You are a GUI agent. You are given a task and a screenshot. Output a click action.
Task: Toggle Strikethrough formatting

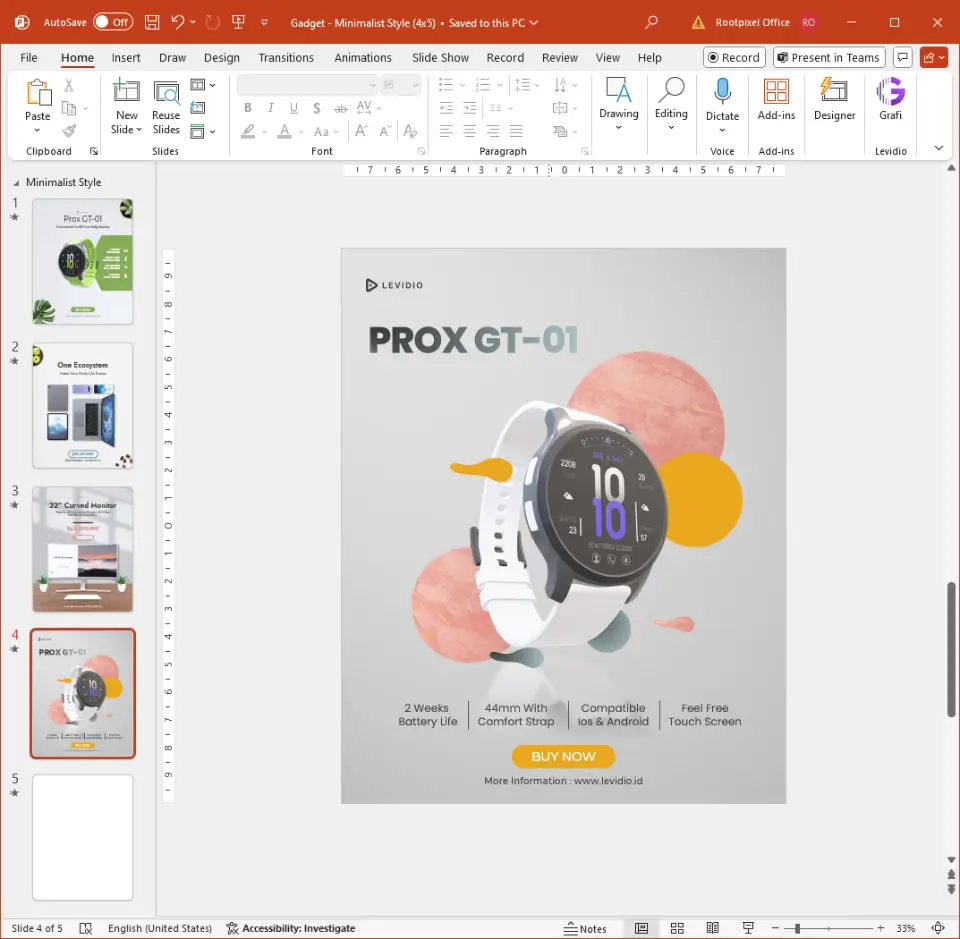point(340,108)
